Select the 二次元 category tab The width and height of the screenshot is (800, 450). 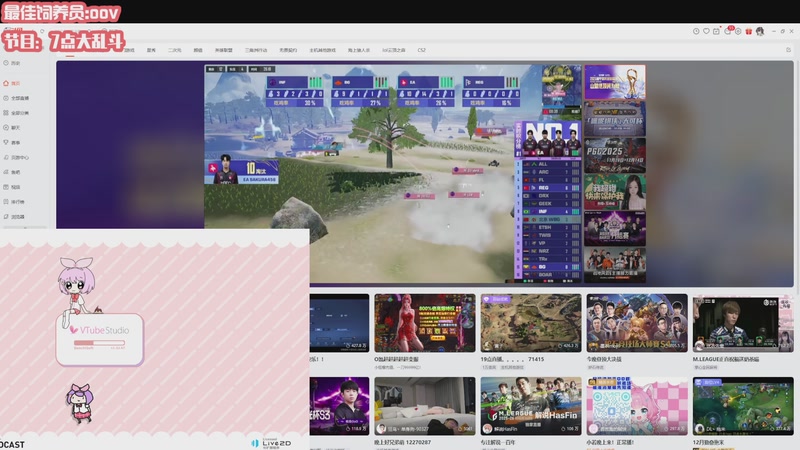(174, 50)
